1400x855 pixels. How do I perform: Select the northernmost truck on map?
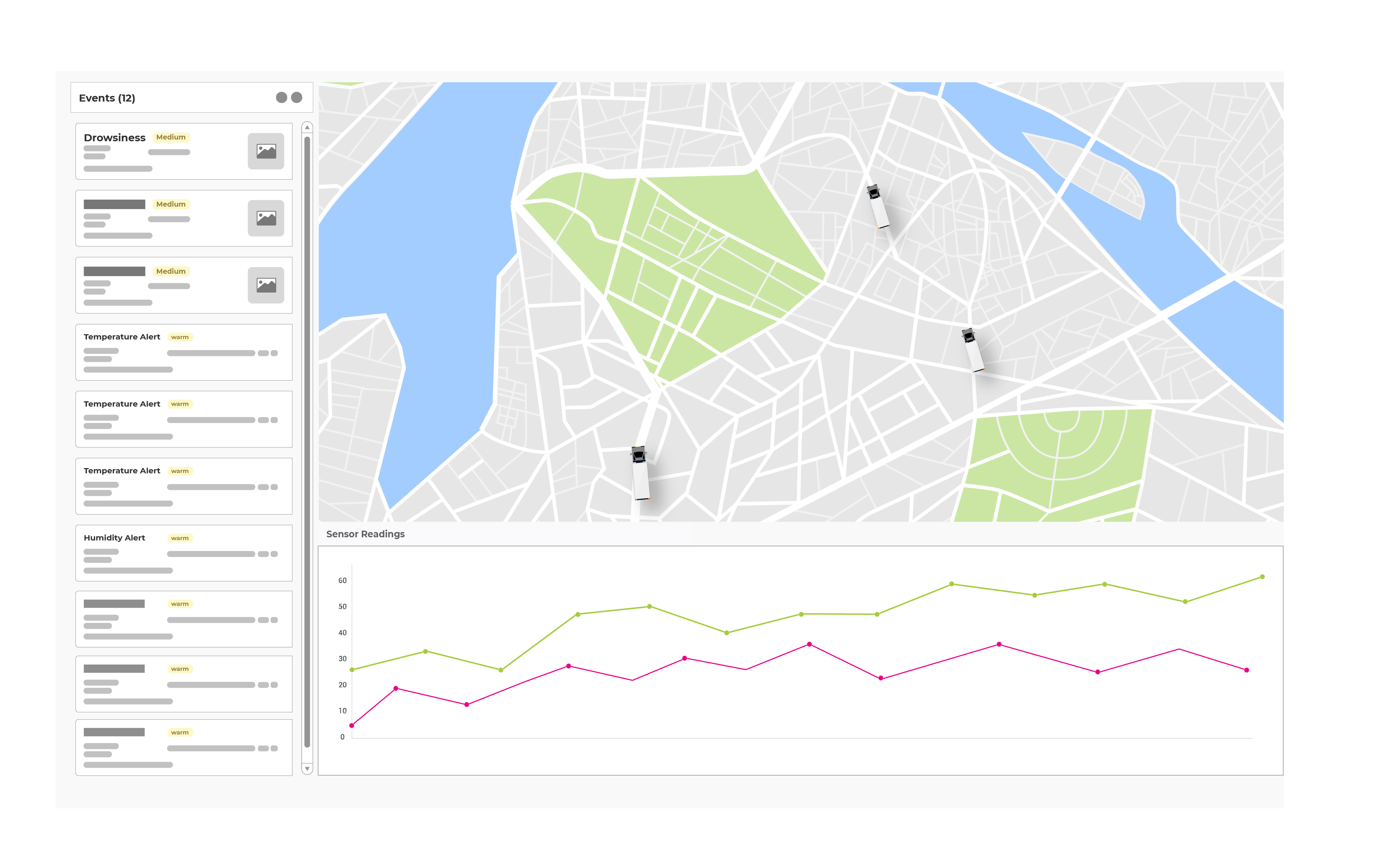[x=878, y=206]
